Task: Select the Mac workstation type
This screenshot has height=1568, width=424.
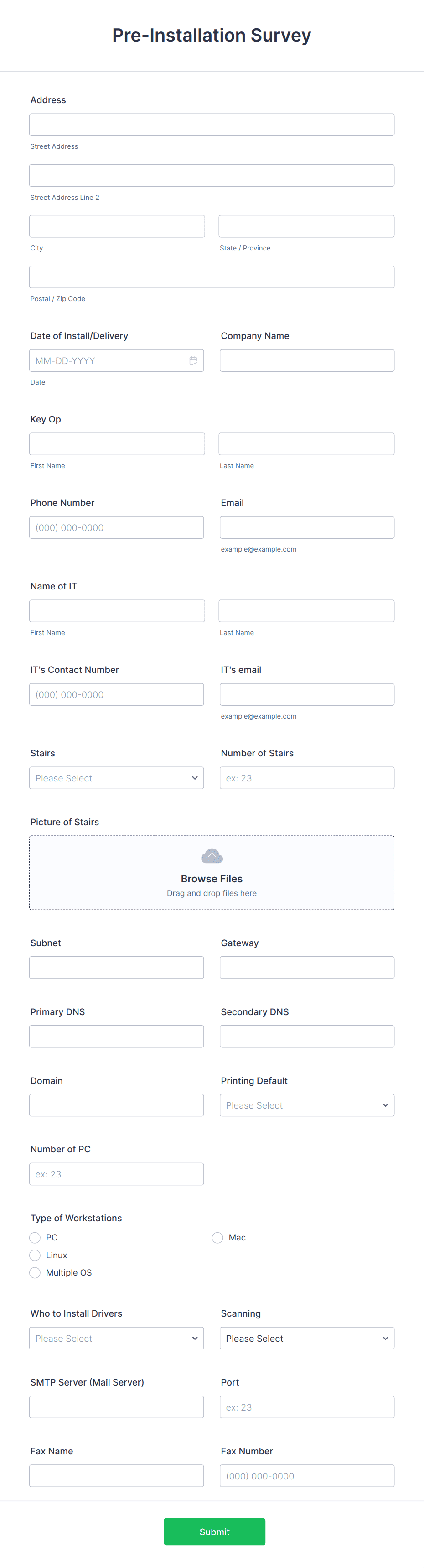Action: pos(217,1238)
